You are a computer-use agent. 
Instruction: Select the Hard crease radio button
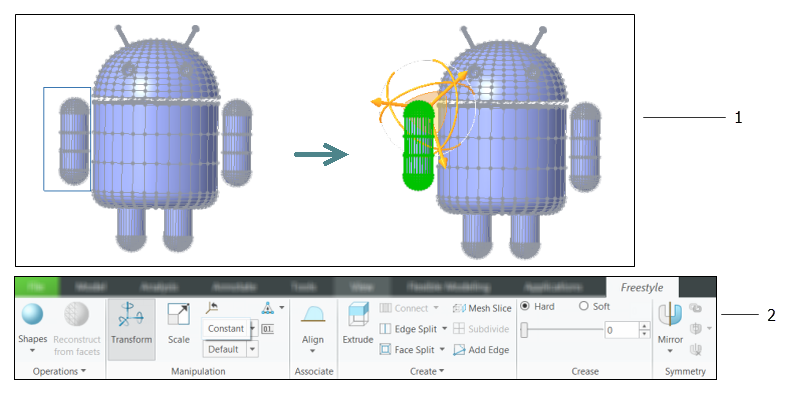click(525, 306)
